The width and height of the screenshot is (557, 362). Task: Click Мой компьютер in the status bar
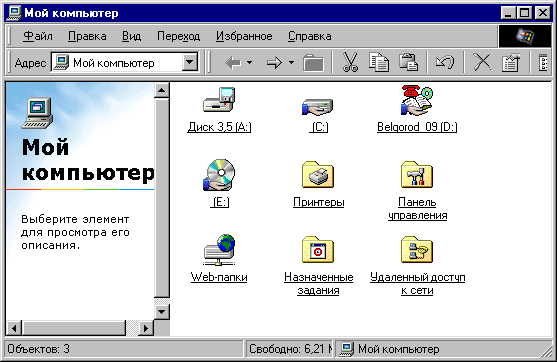click(399, 349)
